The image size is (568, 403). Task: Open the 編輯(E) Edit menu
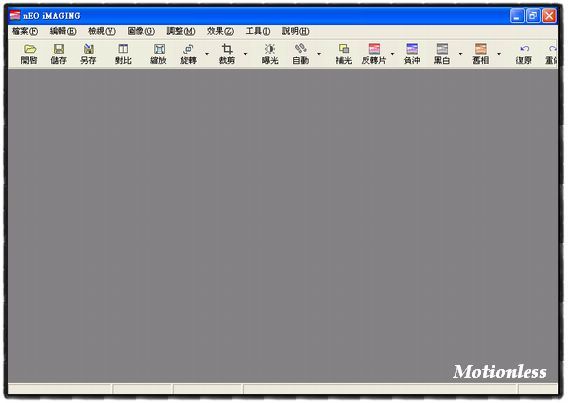pyautogui.click(x=63, y=32)
